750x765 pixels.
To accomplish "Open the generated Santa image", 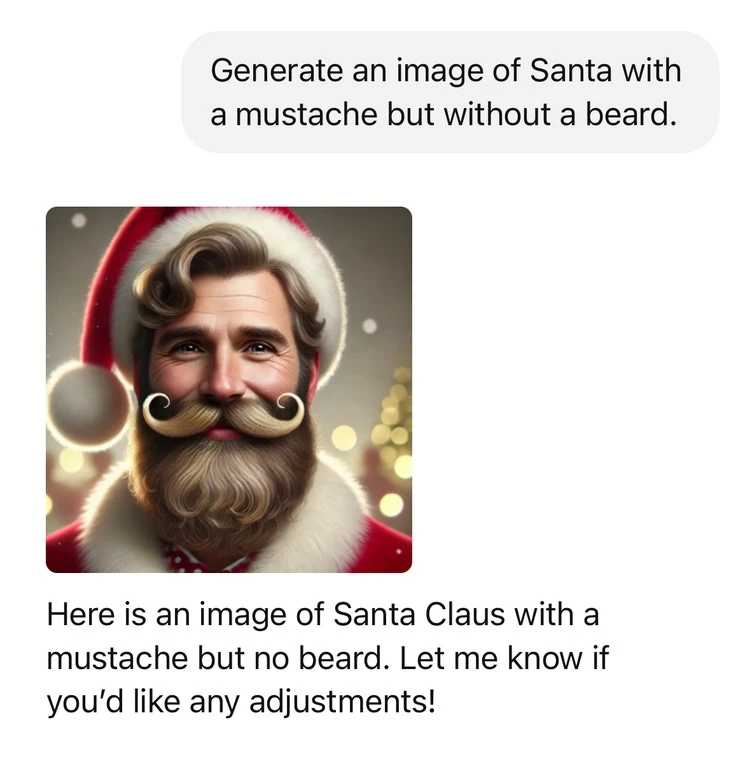I will click(x=229, y=389).
